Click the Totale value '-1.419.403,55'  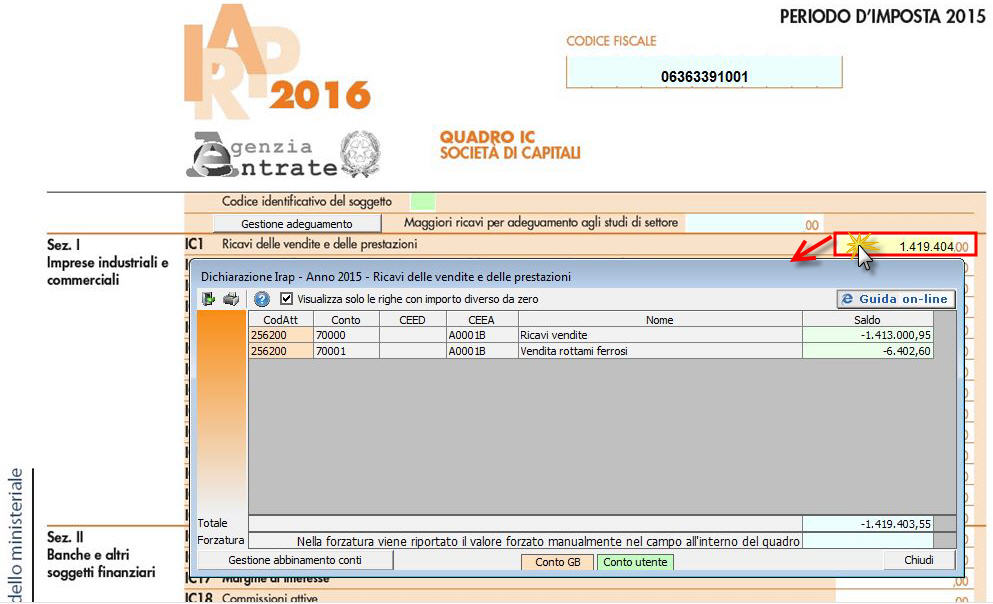coord(868,524)
